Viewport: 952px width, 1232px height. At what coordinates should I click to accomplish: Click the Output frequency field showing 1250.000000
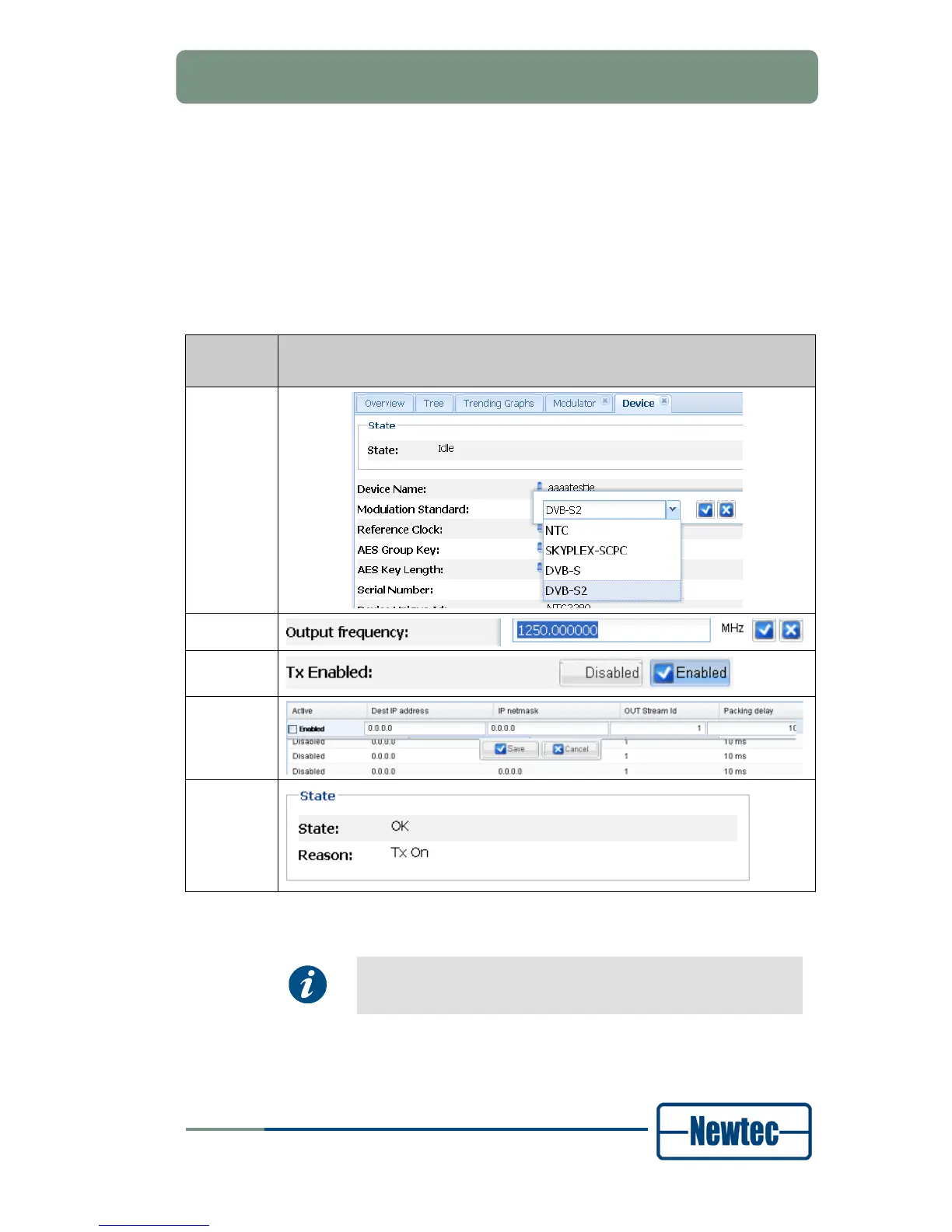pyautogui.click(x=611, y=630)
